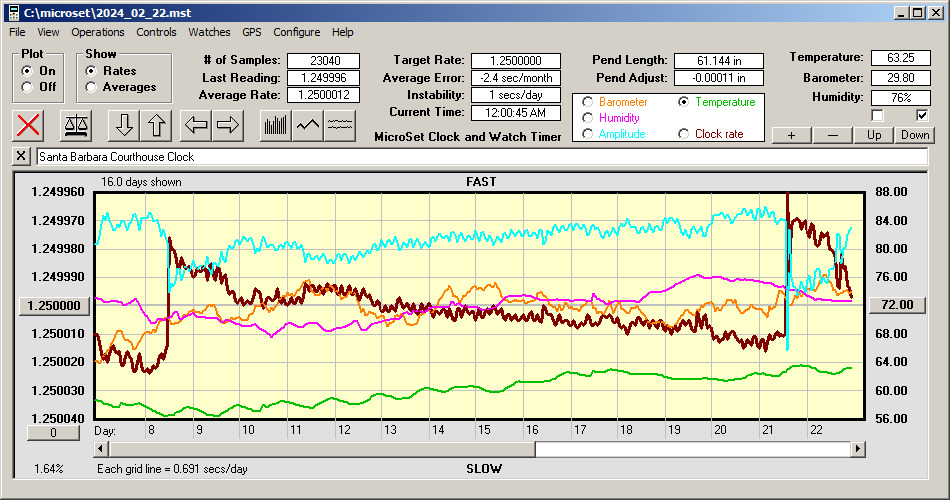Select the Humidity trace radio button

(587, 118)
